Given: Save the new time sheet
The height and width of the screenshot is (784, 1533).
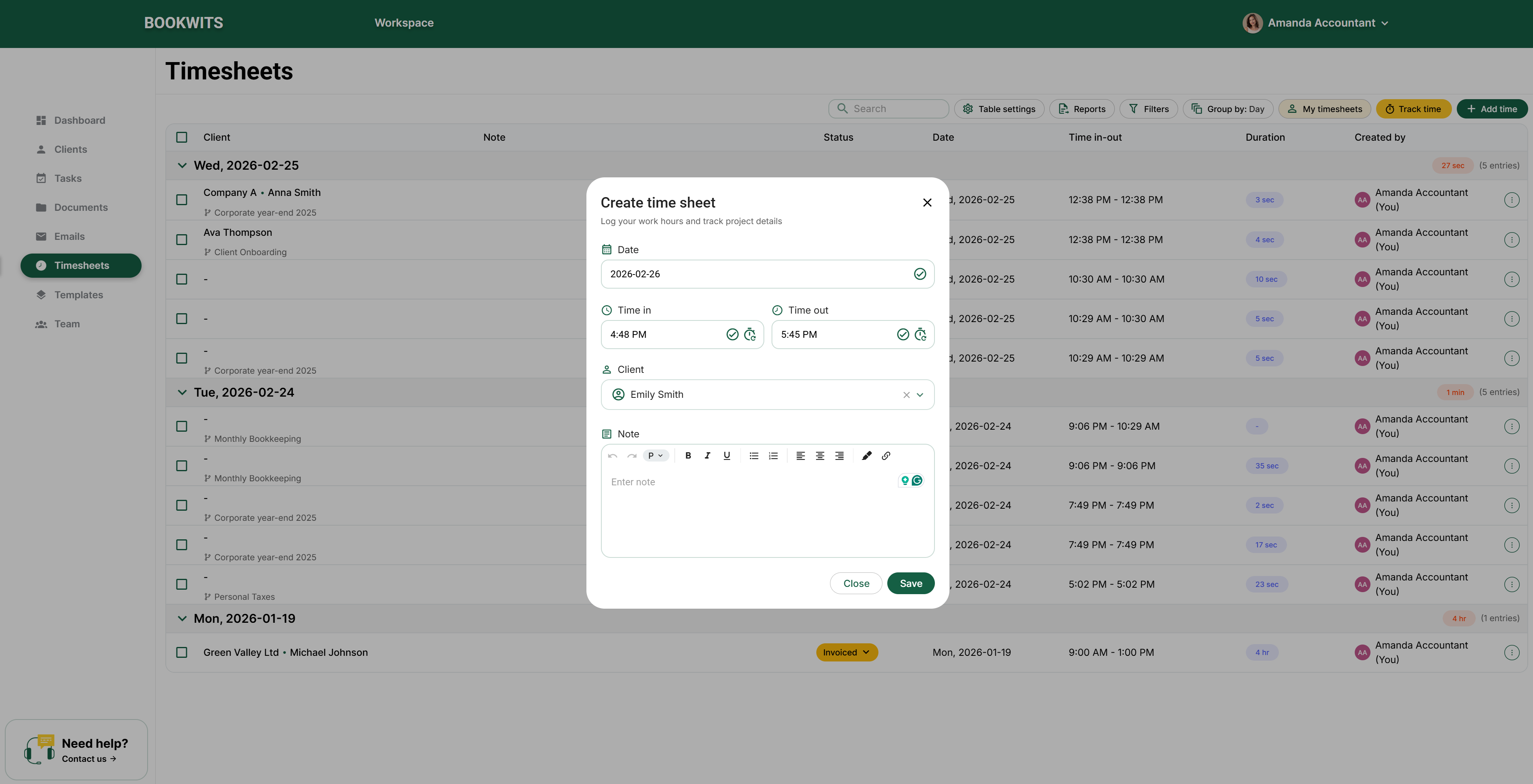Looking at the screenshot, I should click(x=911, y=584).
